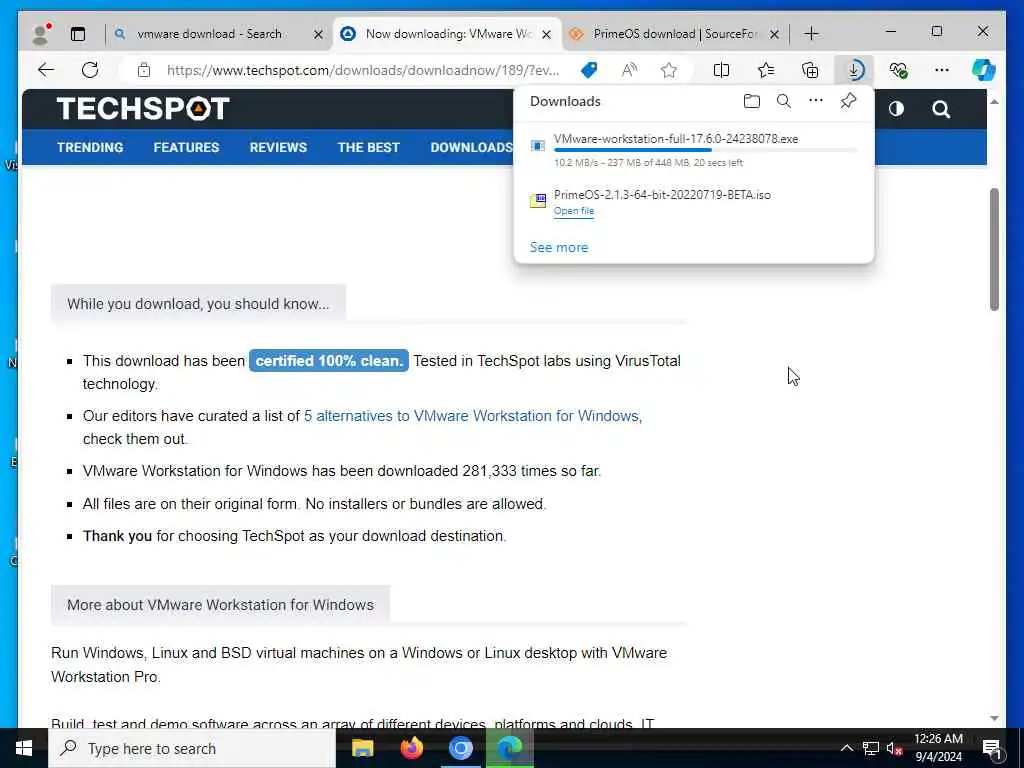Toggle the Downloads toolbar button
1024x768 pixels.
point(854,70)
